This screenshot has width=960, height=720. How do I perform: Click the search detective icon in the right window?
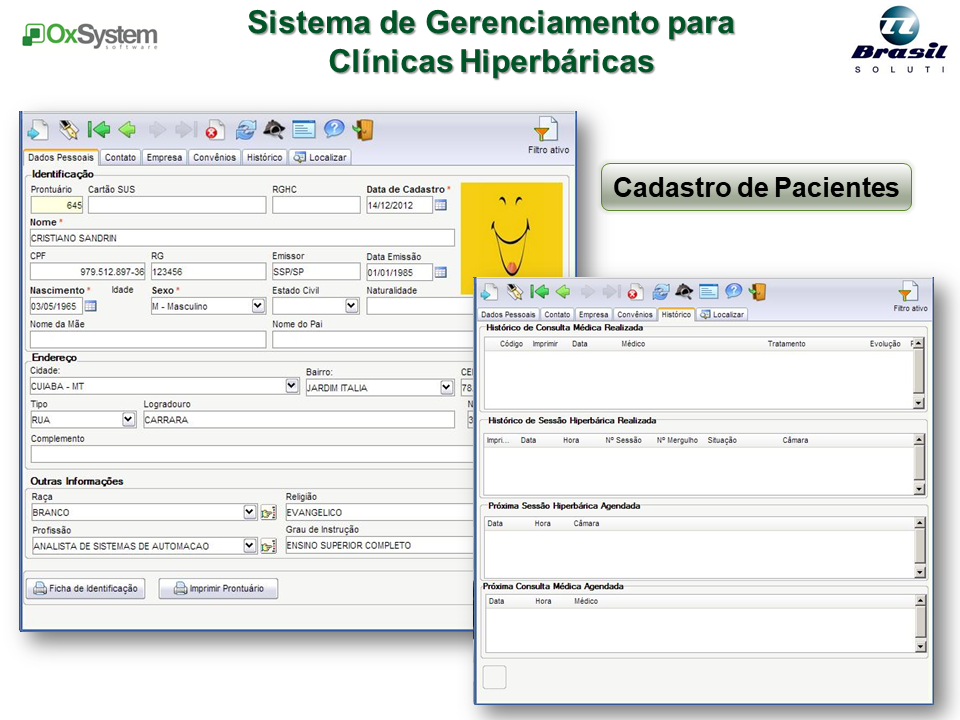point(684,291)
